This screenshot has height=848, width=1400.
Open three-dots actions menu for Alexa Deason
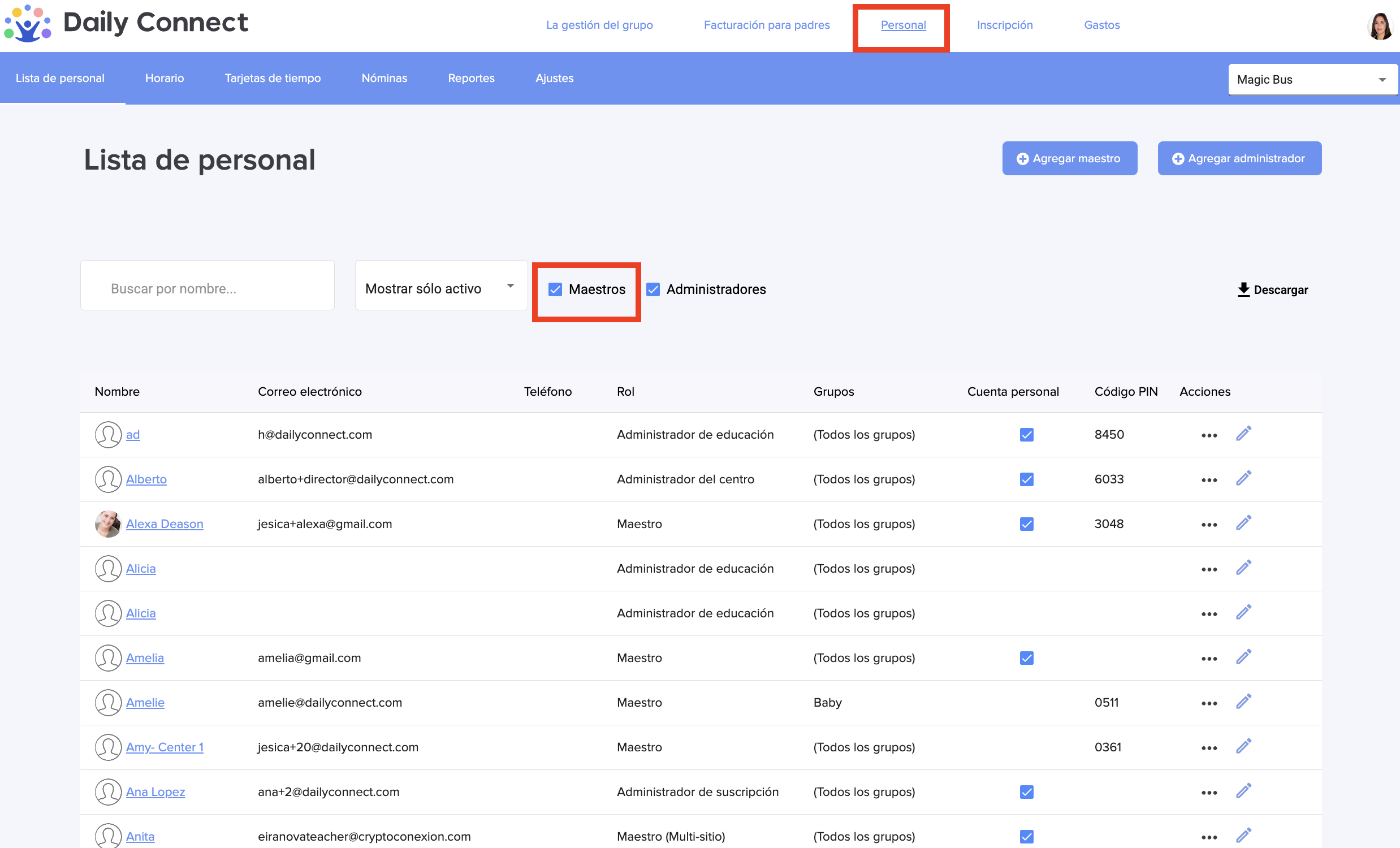(x=1208, y=525)
